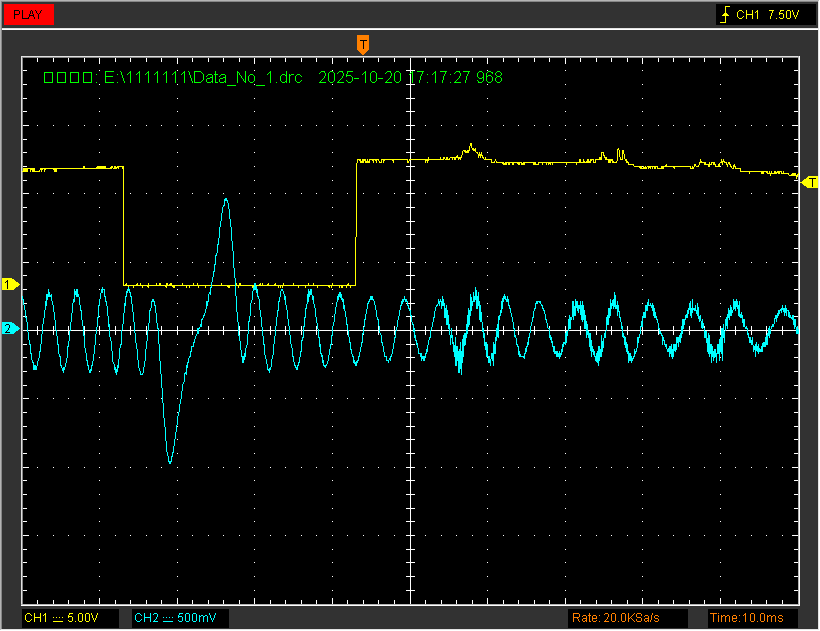Select the yellow CH1 ground level marker
Viewport: 820px width, 631px height.
pyautogui.click(x=11, y=285)
